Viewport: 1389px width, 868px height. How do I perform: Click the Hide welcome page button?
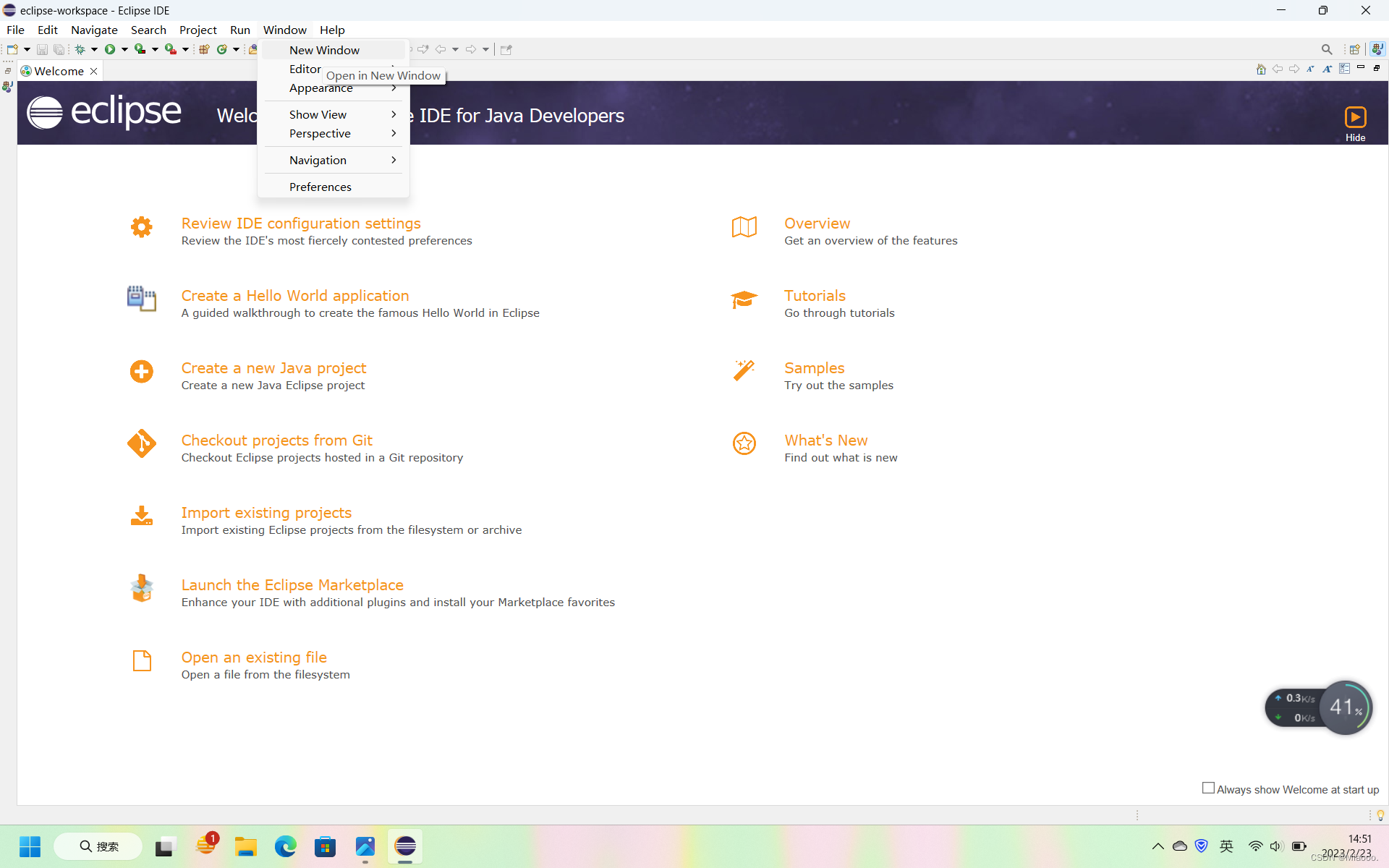click(x=1355, y=124)
